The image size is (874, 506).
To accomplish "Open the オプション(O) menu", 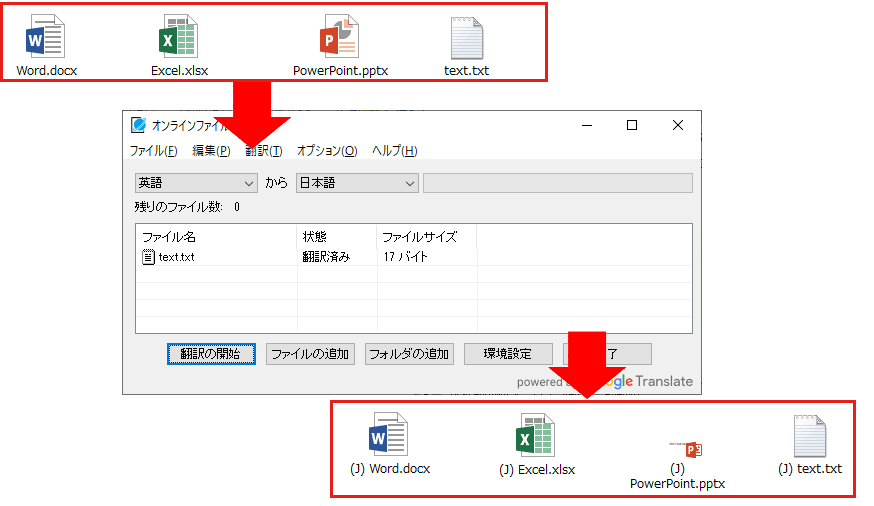I will (x=327, y=151).
